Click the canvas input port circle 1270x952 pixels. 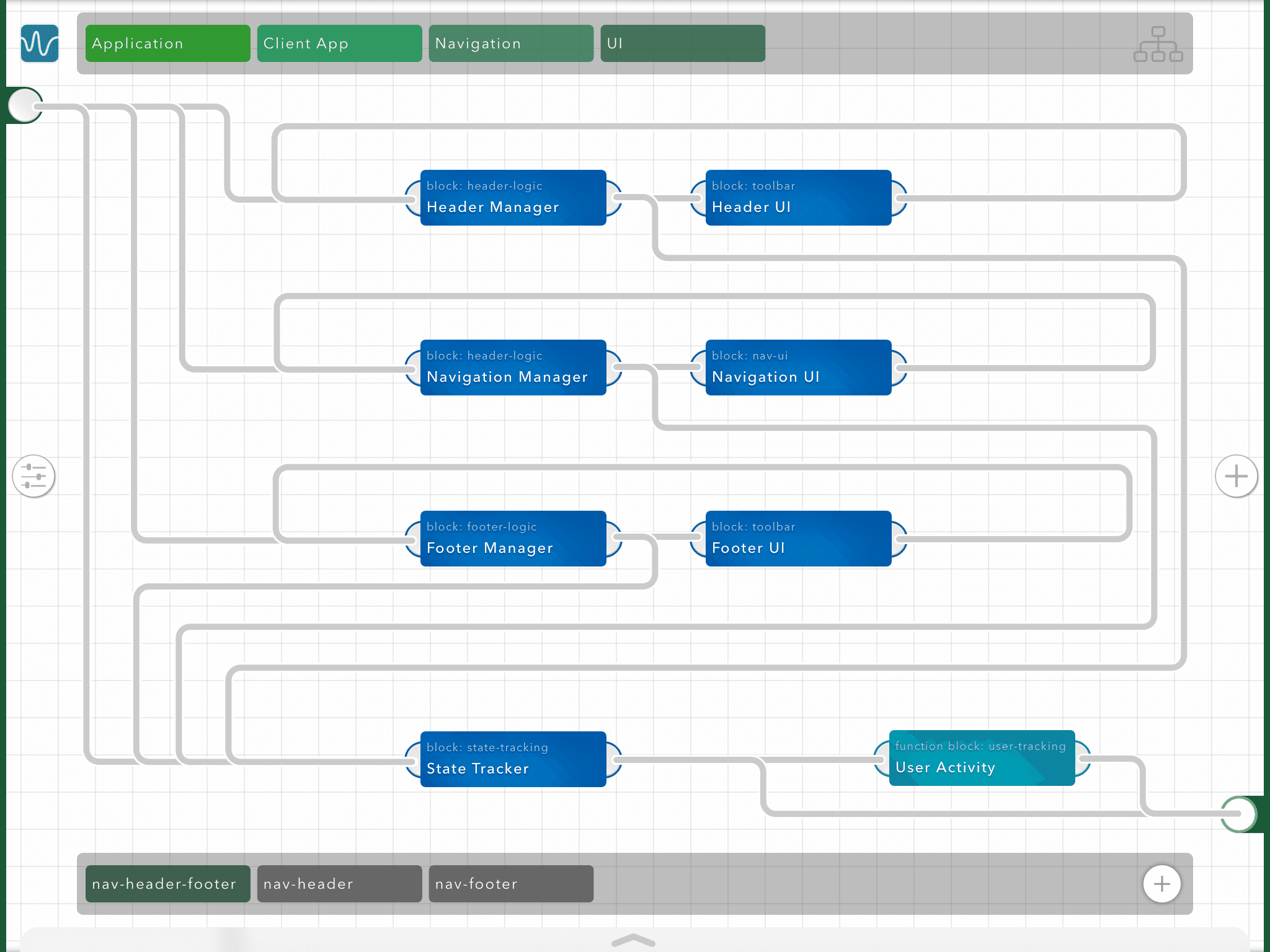tap(25, 105)
